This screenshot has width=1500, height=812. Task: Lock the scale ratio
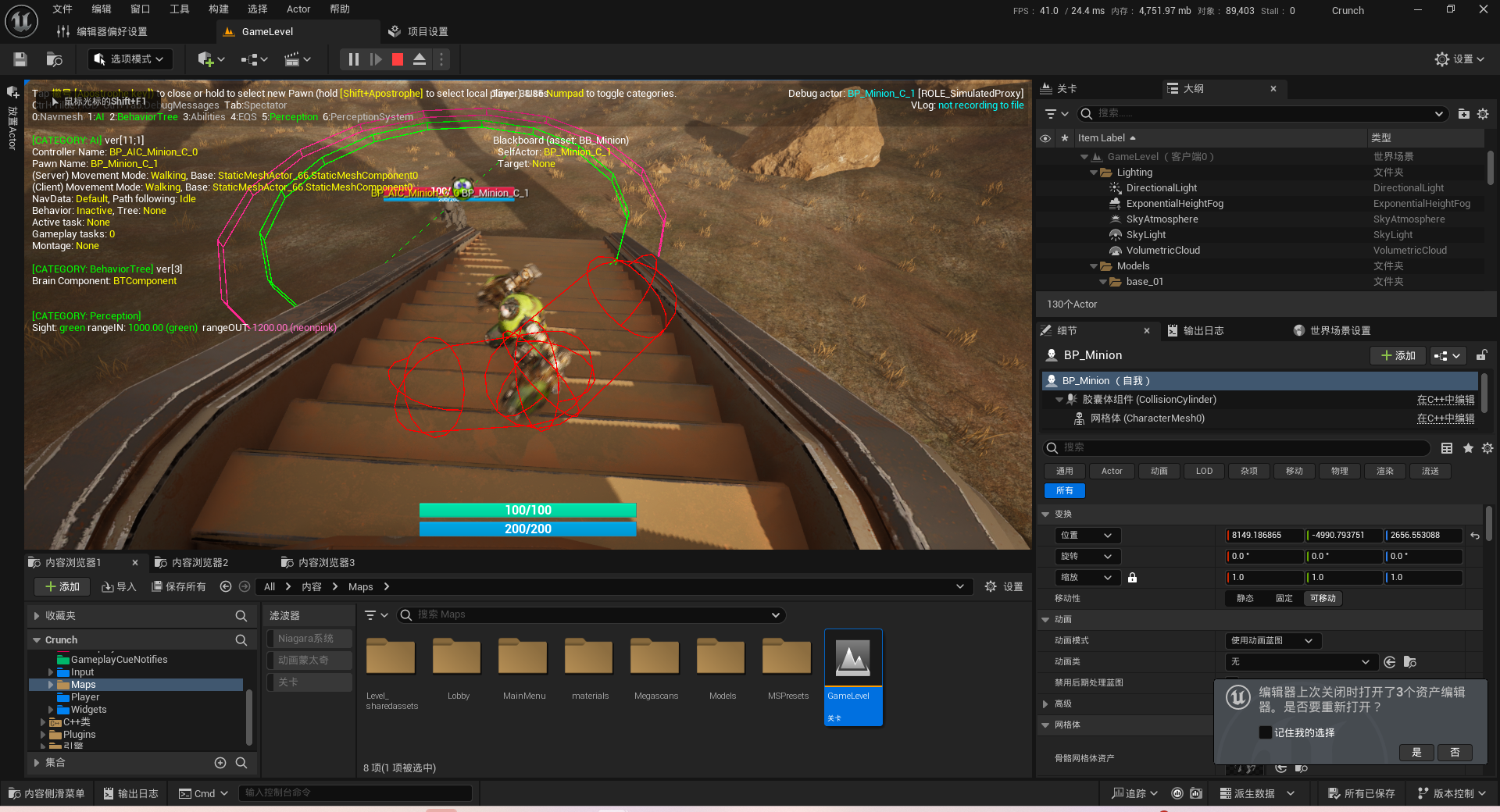click(1132, 578)
